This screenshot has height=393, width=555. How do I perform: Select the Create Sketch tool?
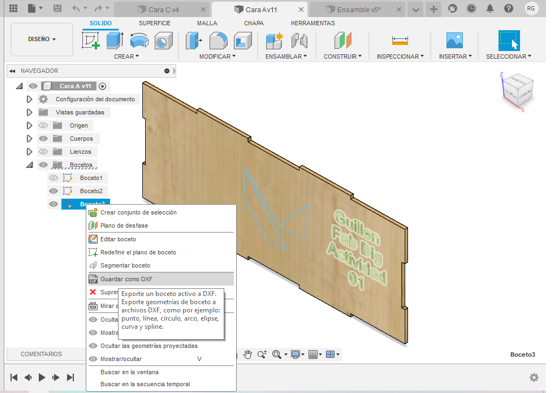point(91,40)
